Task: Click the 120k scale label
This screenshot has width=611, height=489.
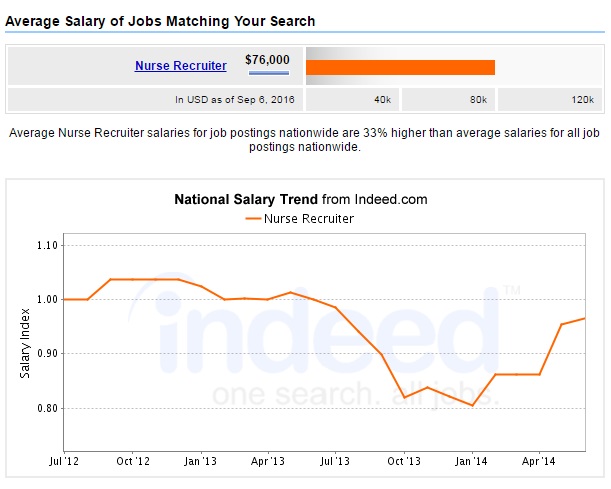Action: [583, 100]
